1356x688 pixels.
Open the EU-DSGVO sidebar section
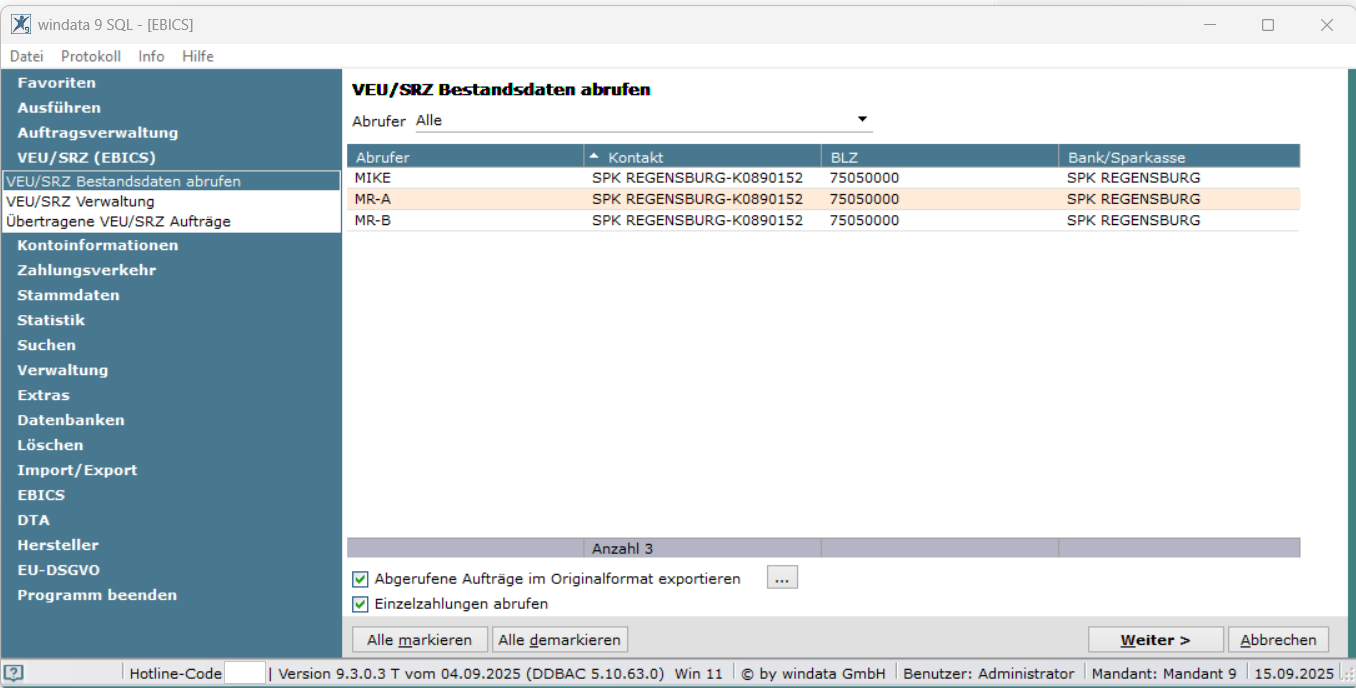pyautogui.click(x=58, y=570)
